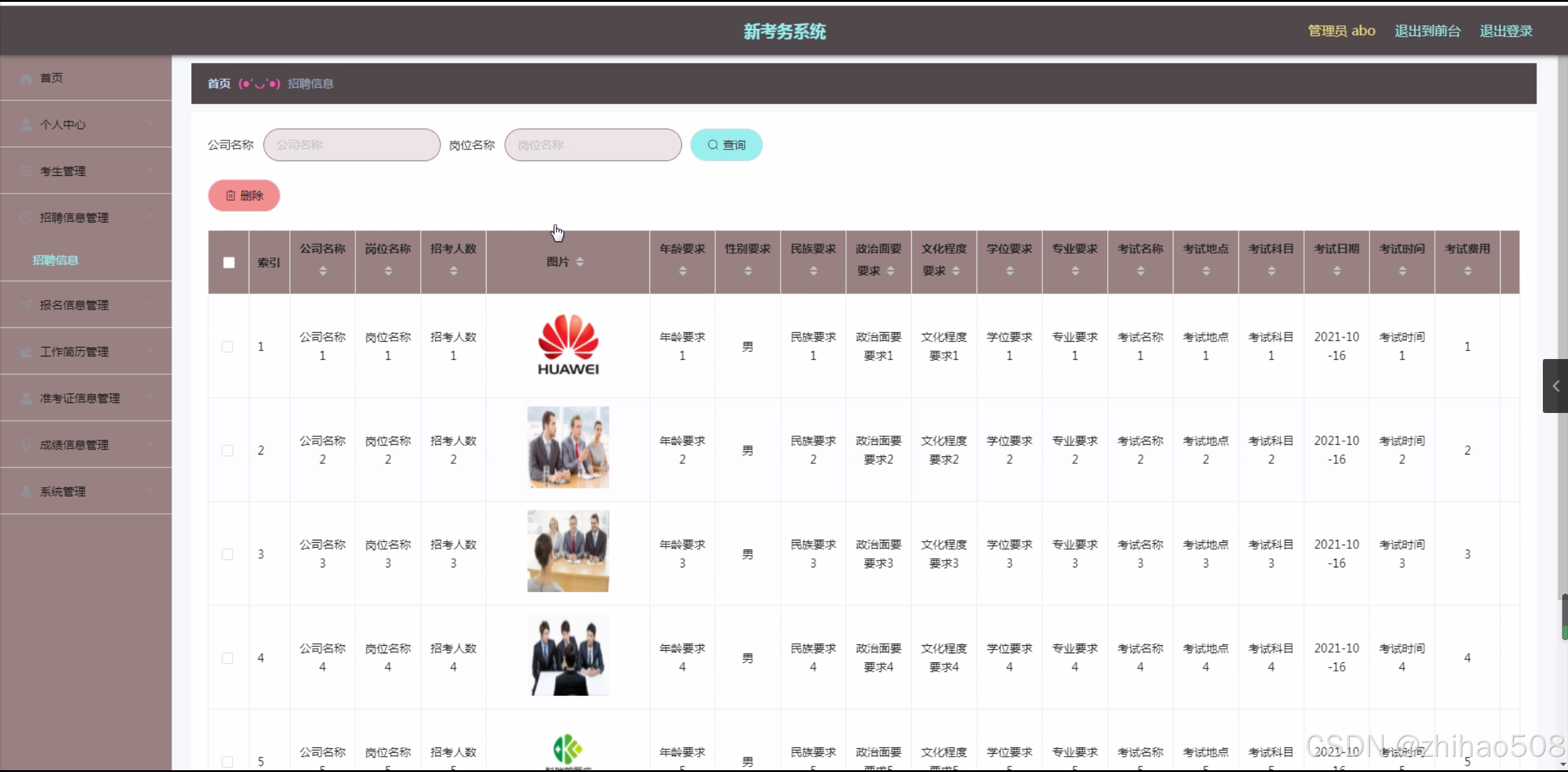
Task: Check the checkbox for row 1
Action: (227, 347)
